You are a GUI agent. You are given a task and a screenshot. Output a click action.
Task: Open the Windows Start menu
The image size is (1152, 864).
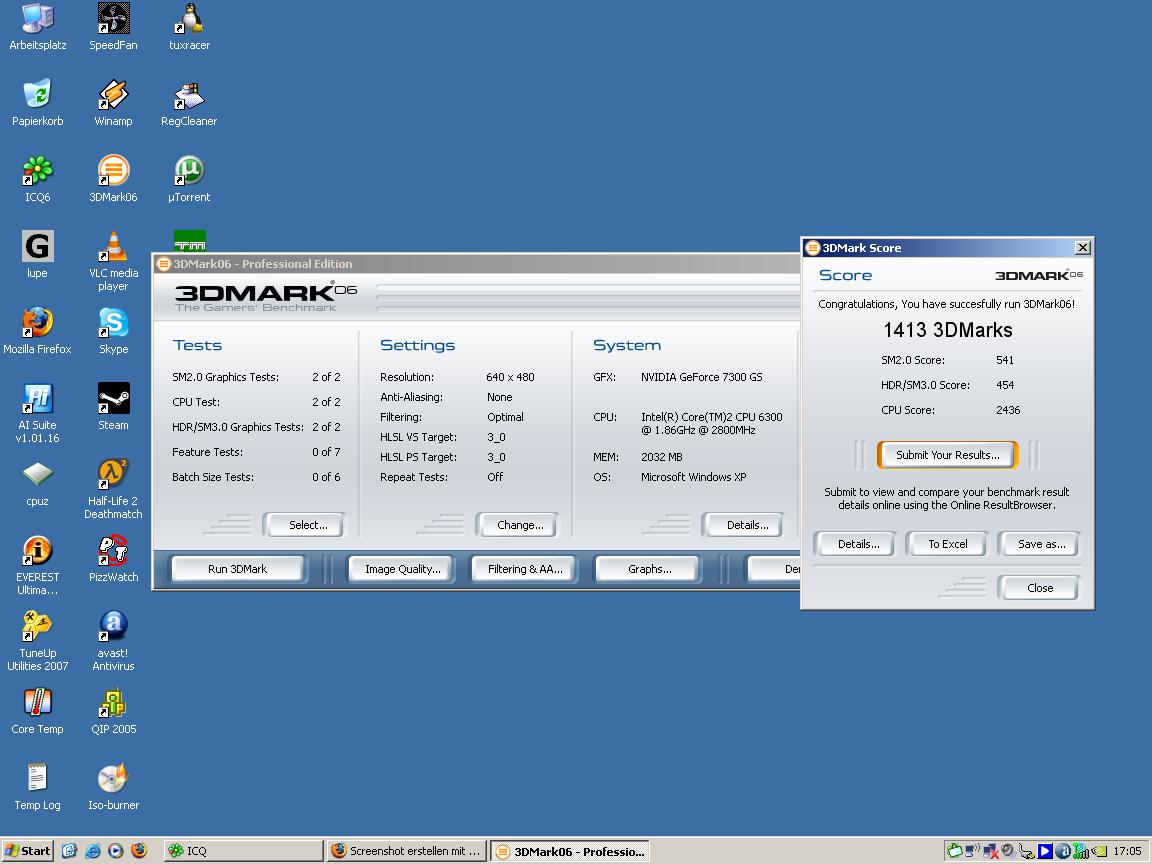[27, 851]
